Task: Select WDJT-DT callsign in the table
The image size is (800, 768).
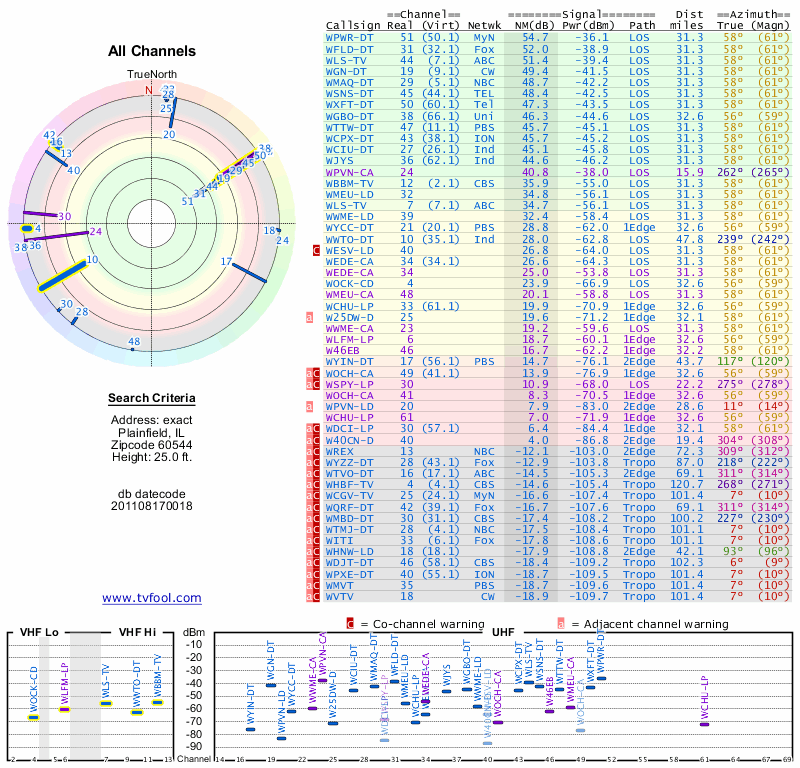Action: 349,563
